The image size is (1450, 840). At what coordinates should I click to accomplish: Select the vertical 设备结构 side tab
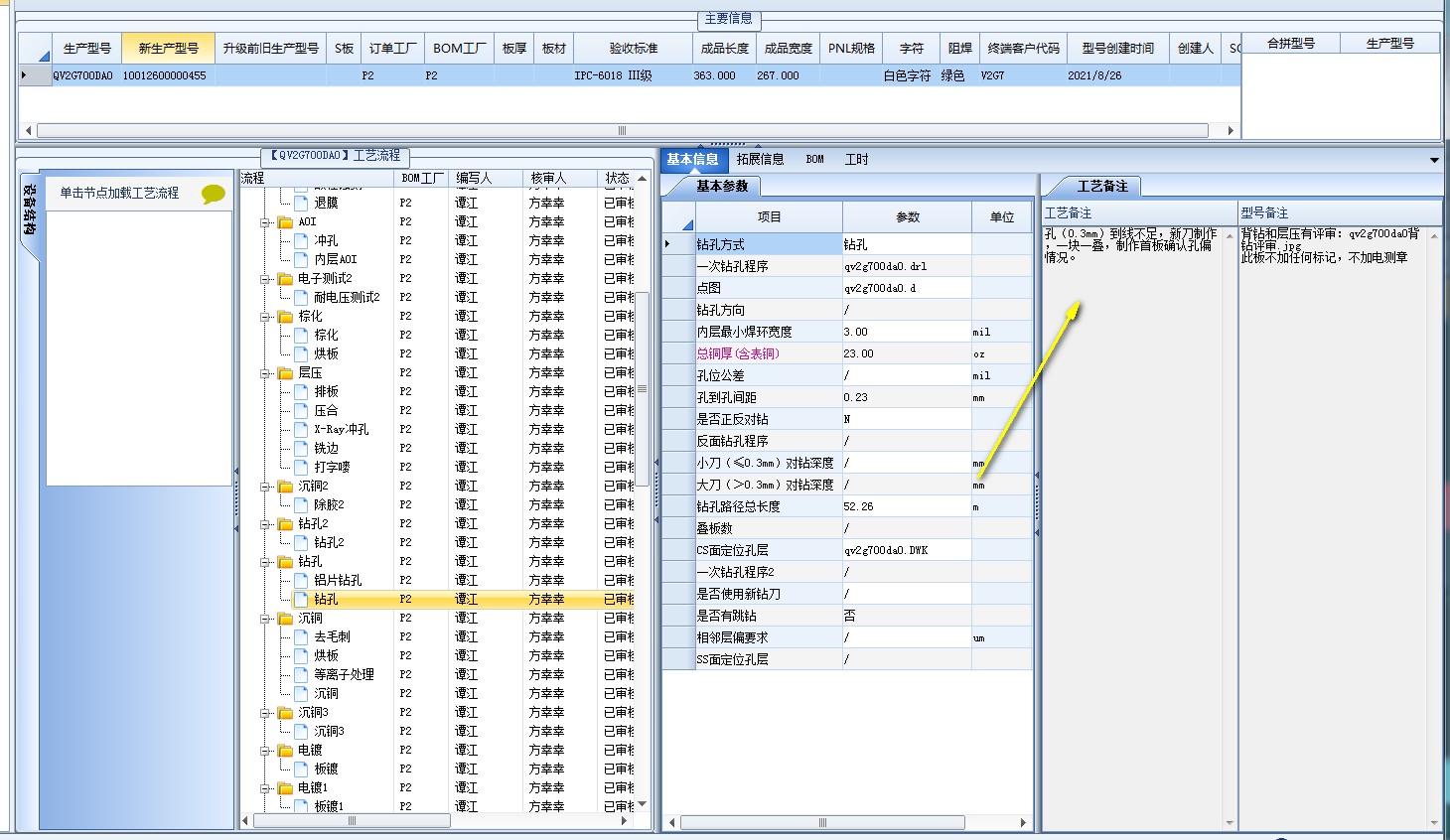pos(30,210)
